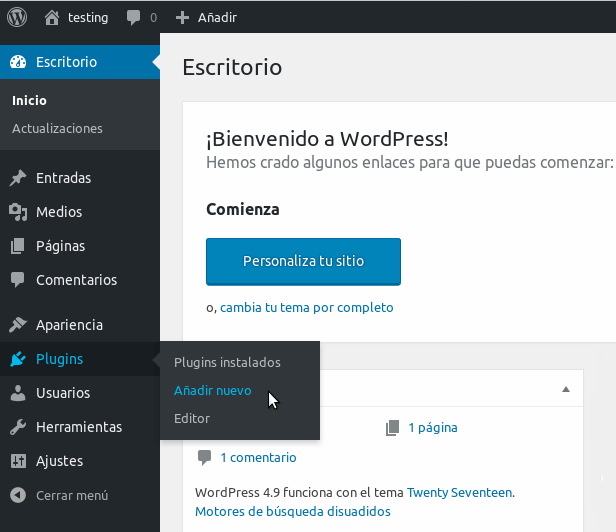
Task: Click the comments bubble icon in toolbar
Action: [x=134, y=17]
